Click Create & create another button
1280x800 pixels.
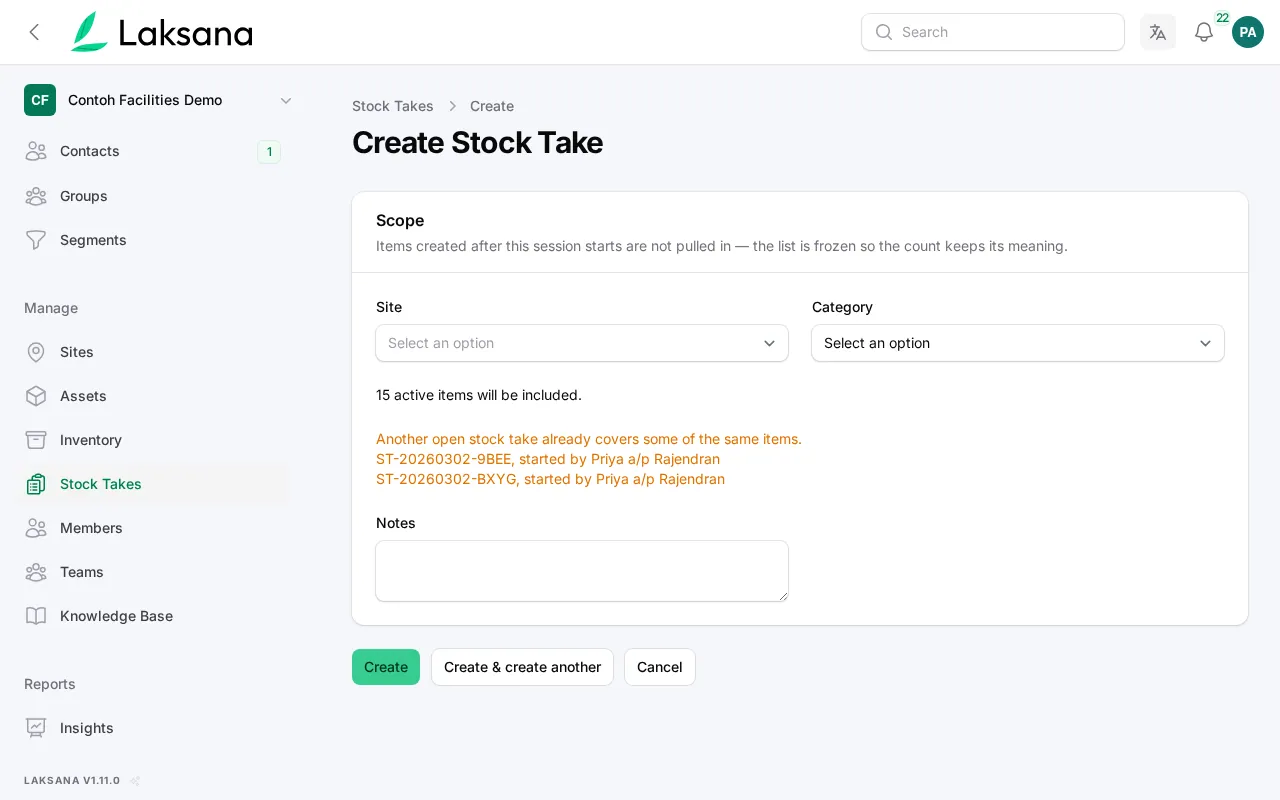click(x=522, y=667)
